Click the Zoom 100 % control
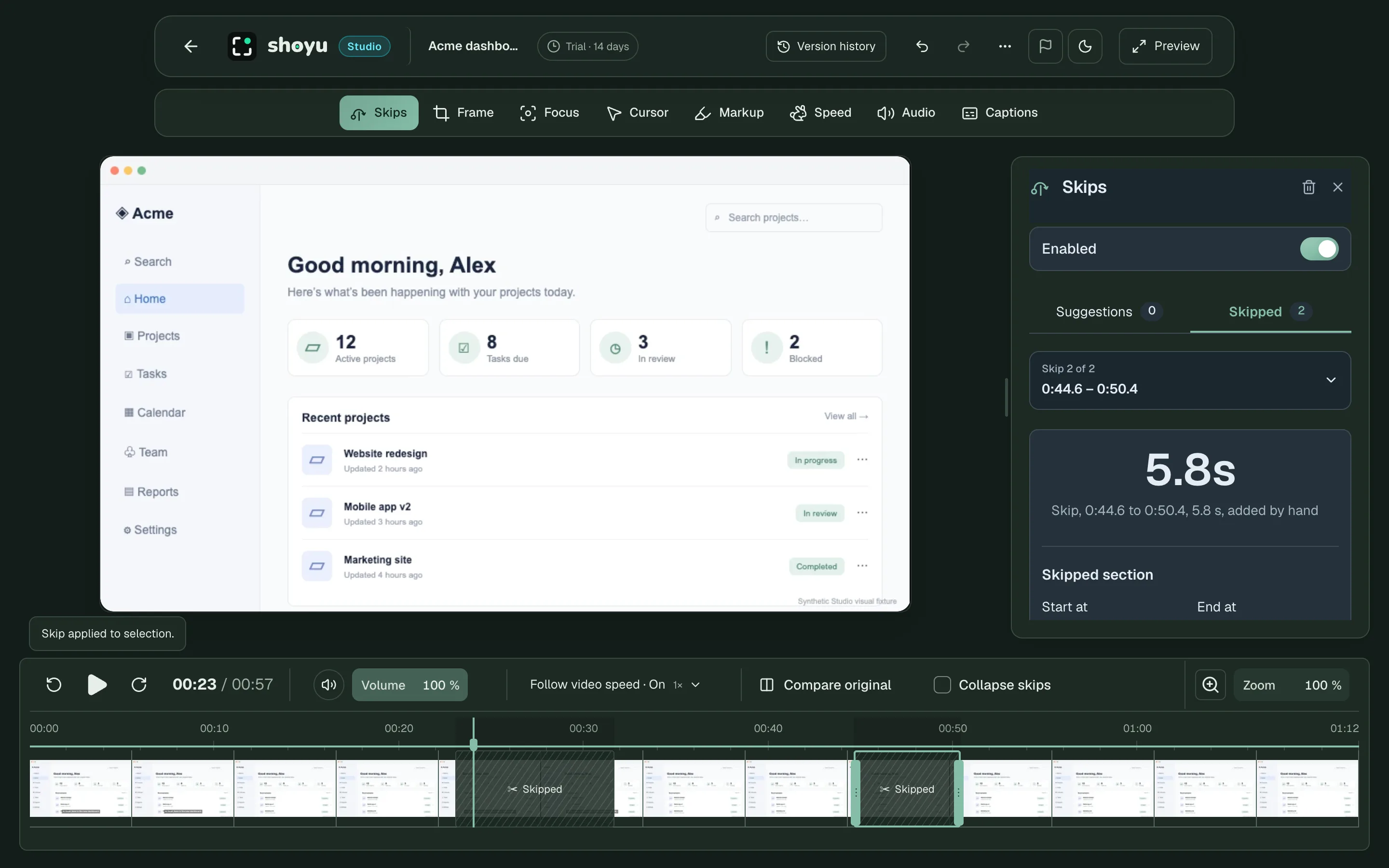This screenshot has height=868, width=1389. pos(1292,684)
